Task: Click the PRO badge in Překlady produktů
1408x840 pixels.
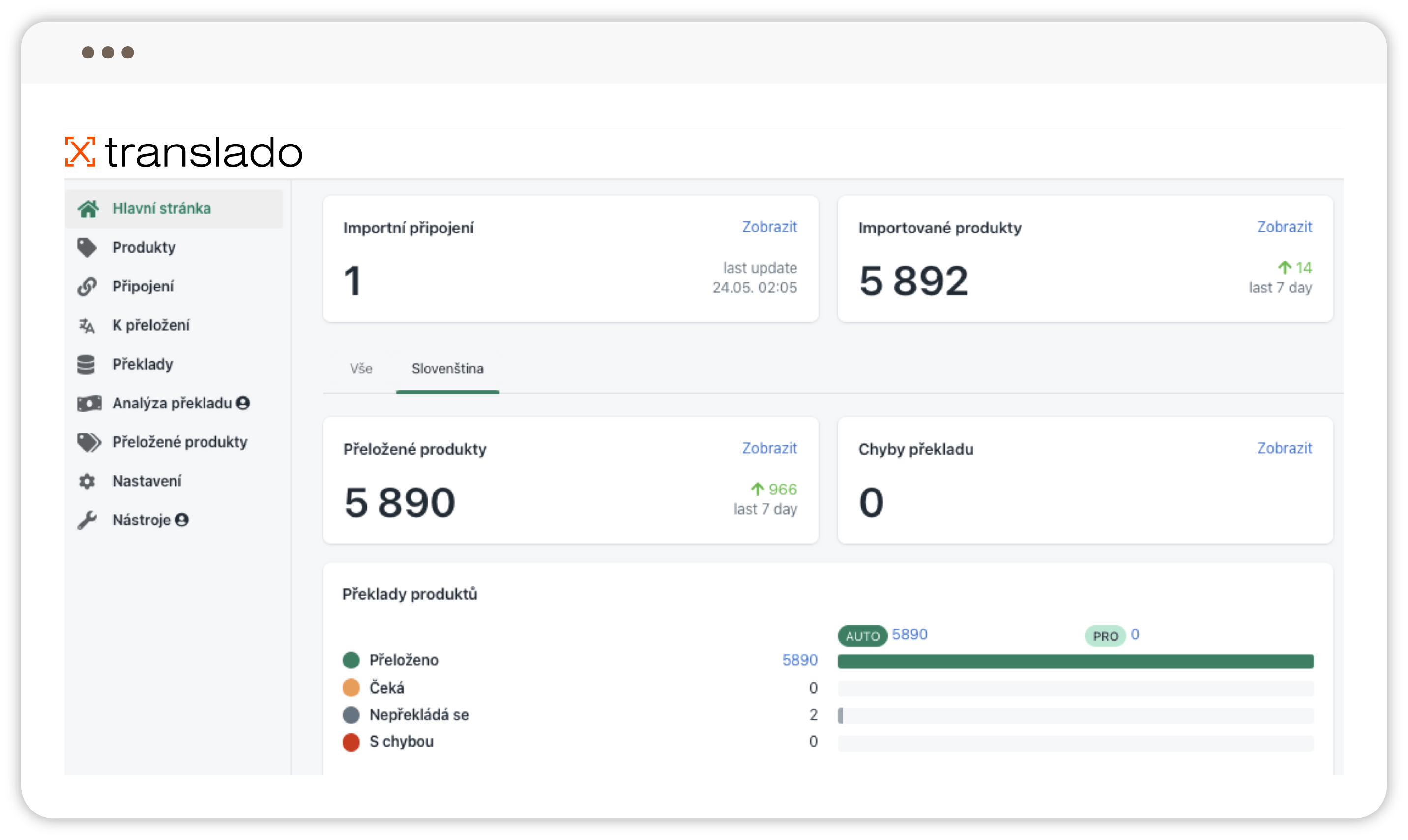Action: click(x=1105, y=636)
